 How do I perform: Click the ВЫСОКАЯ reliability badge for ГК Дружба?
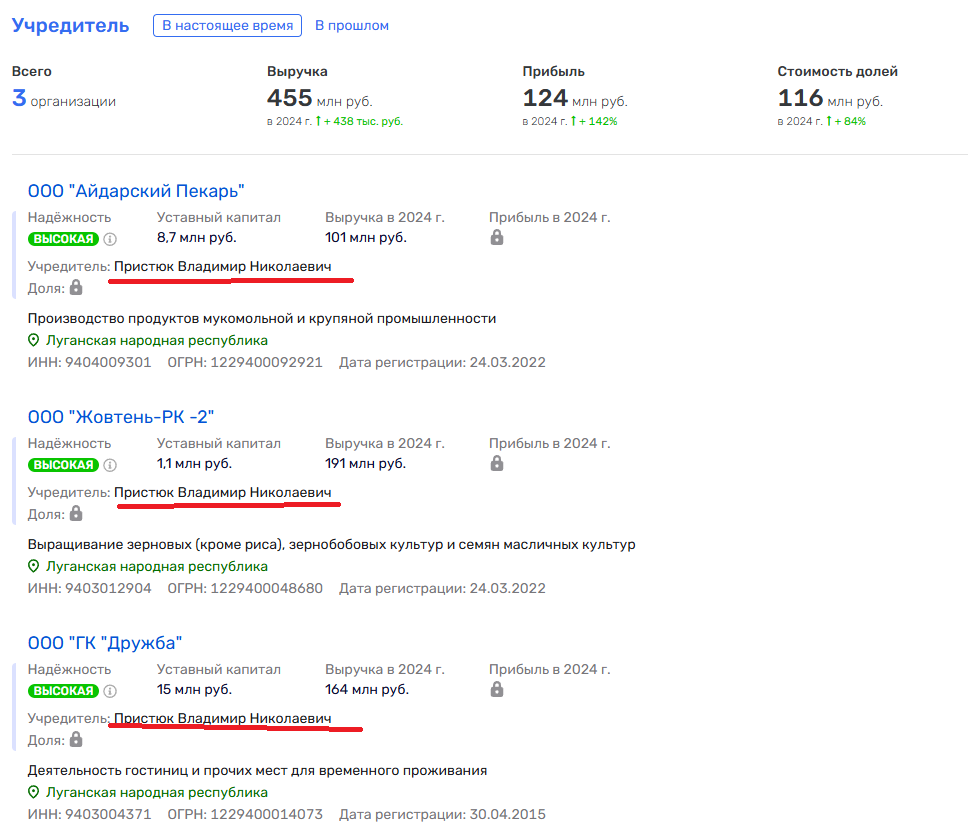click(x=63, y=691)
